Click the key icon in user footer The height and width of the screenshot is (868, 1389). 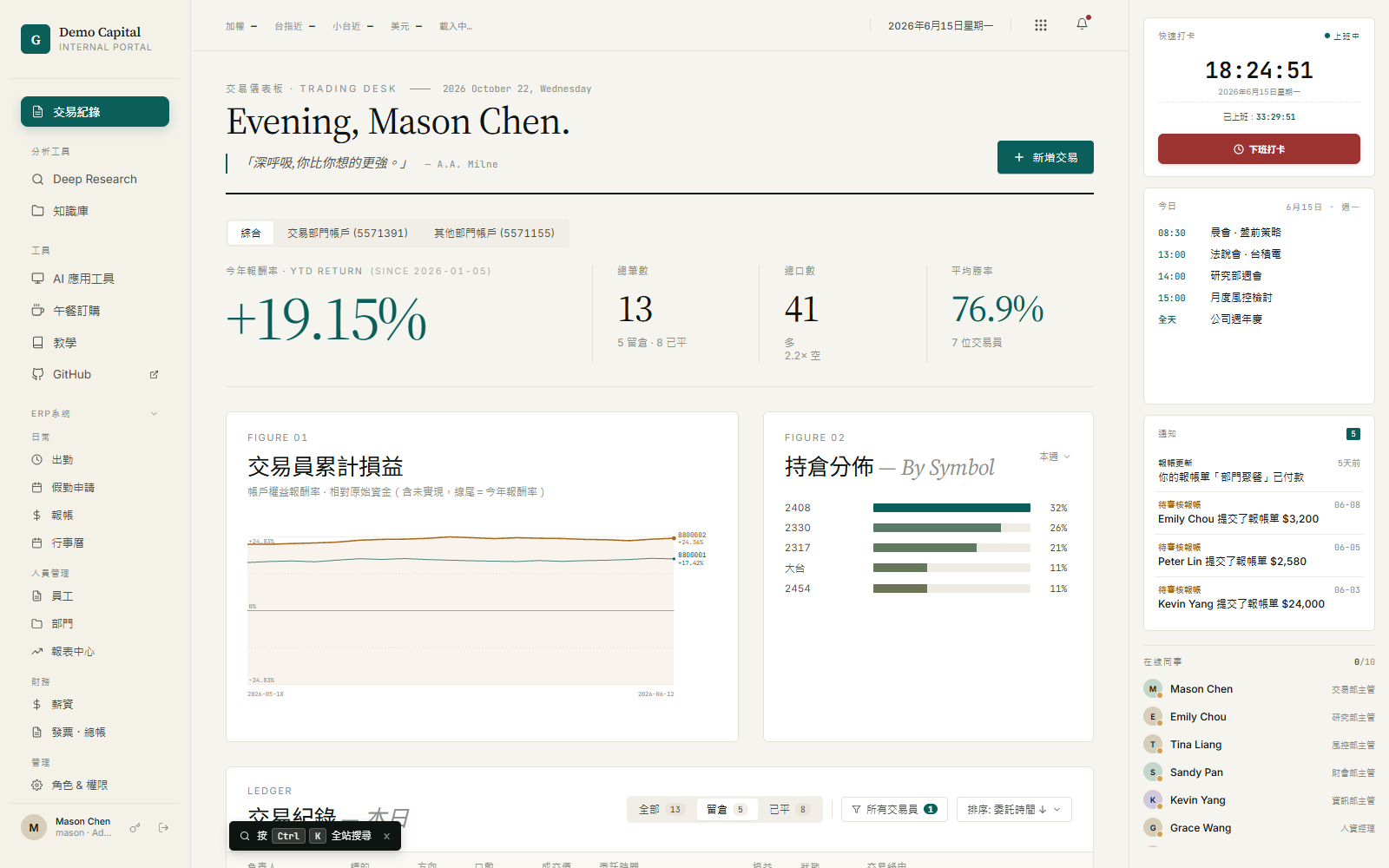(135, 828)
